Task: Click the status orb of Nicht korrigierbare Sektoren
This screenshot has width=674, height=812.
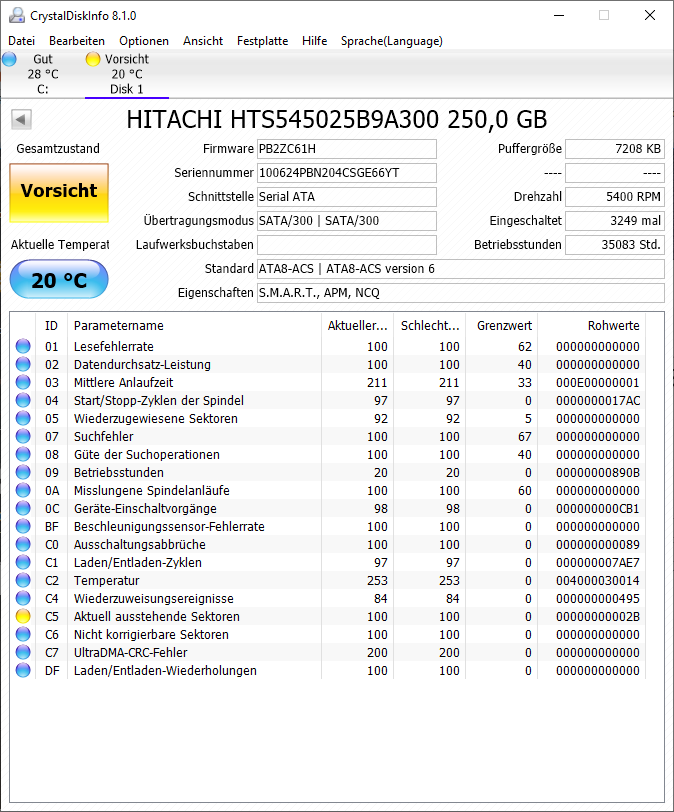Action: pyautogui.click(x=23, y=634)
